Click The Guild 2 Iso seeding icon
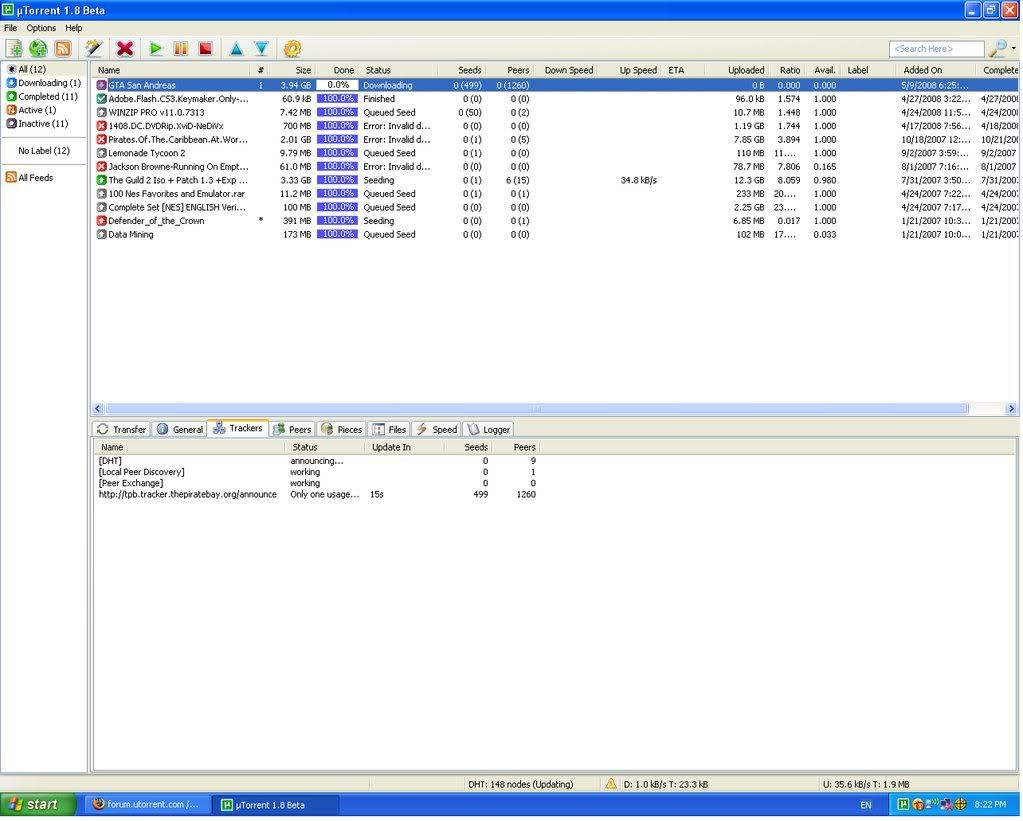Image resolution: width=1023 pixels, height=821 pixels. point(101,180)
